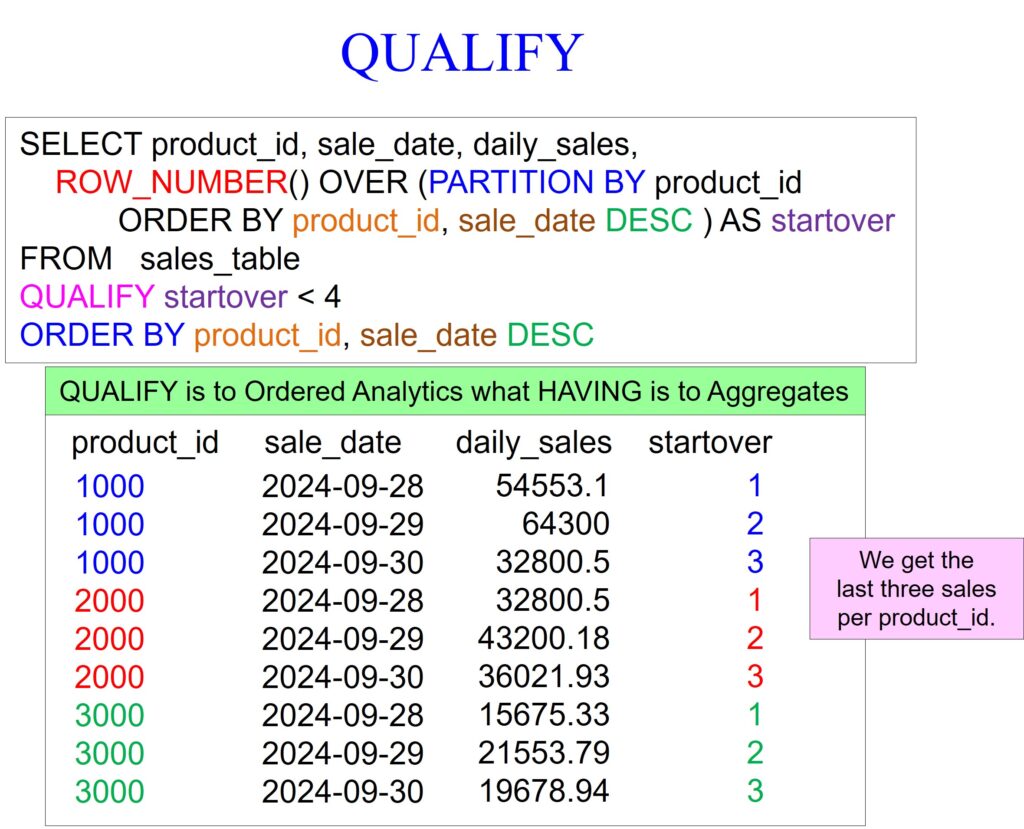Image resolution: width=1024 pixels, height=829 pixels.
Task: Select the daily_sales value 15675.33
Action: 543,715
